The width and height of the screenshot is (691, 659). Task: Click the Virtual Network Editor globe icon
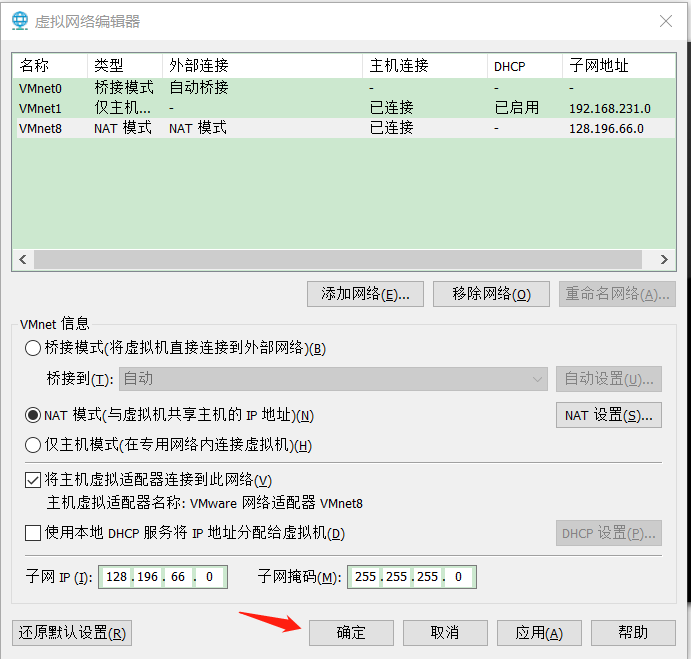click(x=19, y=21)
